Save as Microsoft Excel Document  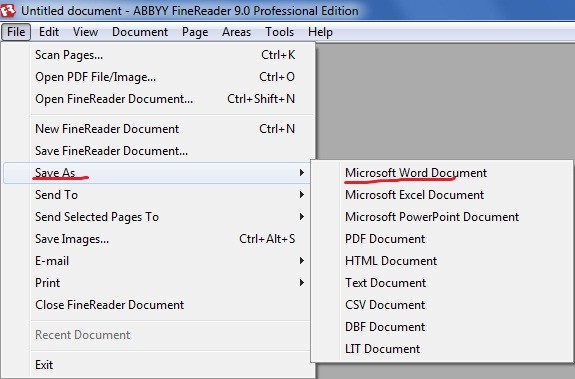pyautogui.click(x=442, y=195)
